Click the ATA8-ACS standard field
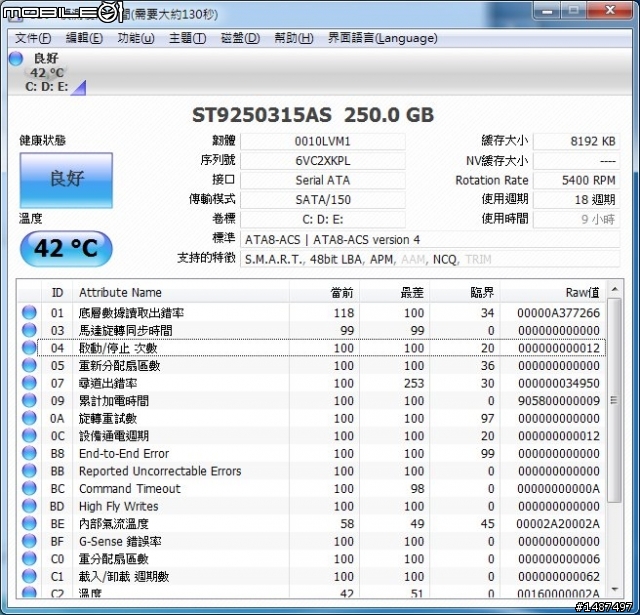 tap(430, 240)
